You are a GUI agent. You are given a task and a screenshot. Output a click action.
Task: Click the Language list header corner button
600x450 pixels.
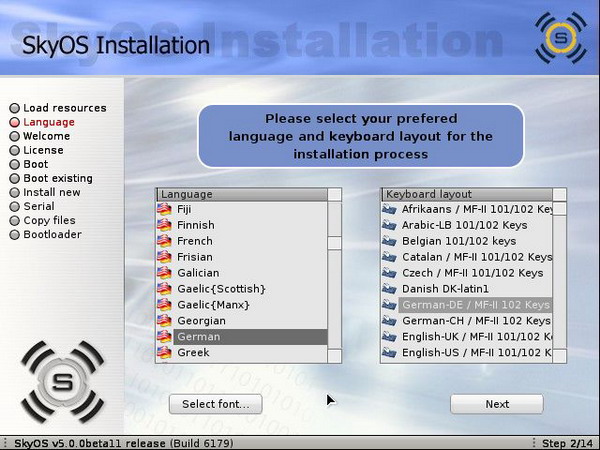(x=334, y=194)
